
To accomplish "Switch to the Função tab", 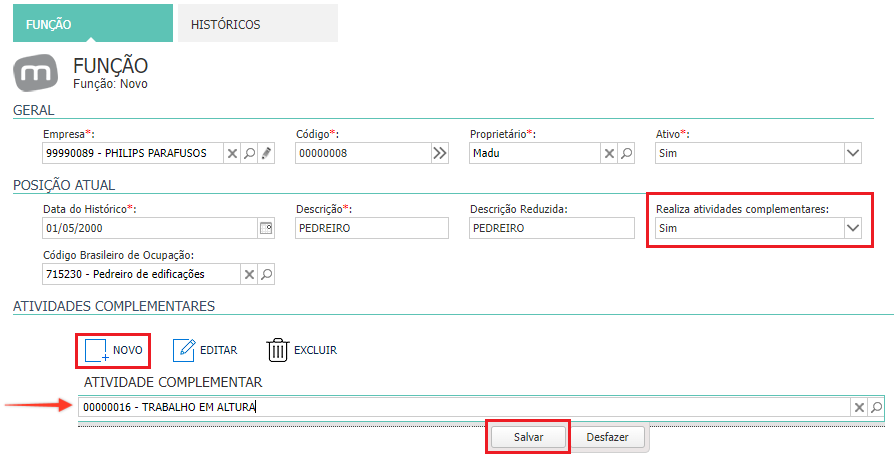I will (x=93, y=23).
